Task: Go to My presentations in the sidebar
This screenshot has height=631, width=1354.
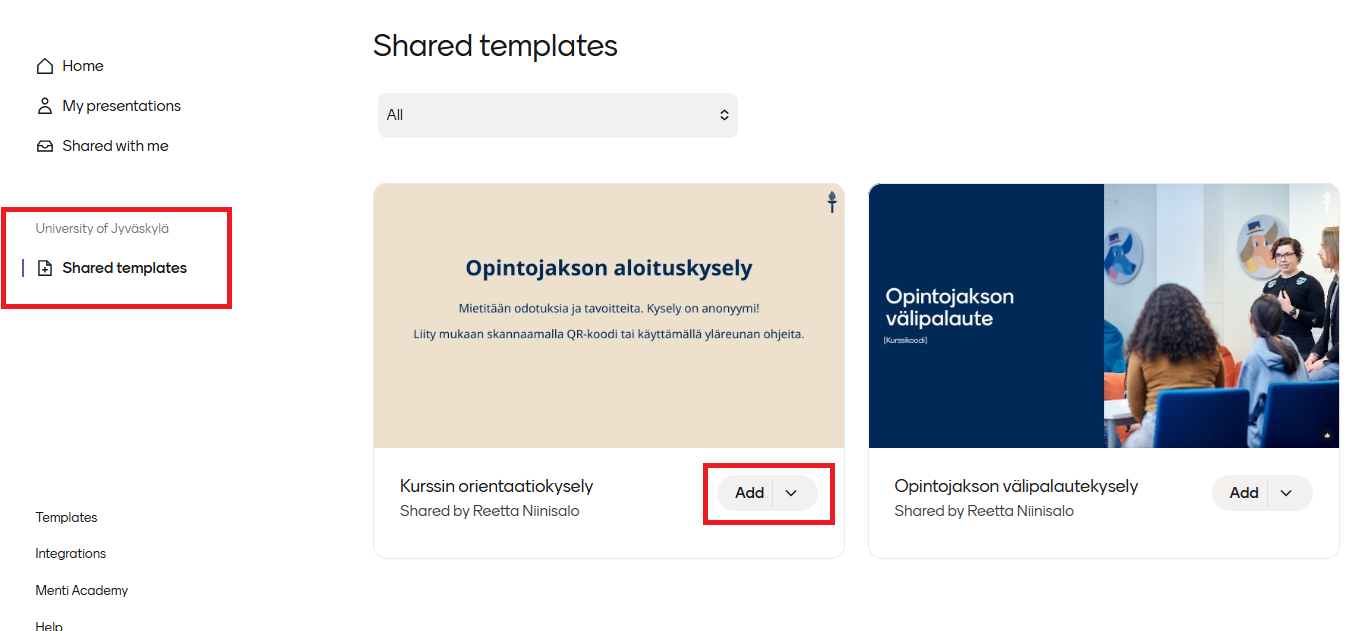Action: pos(121,106)
